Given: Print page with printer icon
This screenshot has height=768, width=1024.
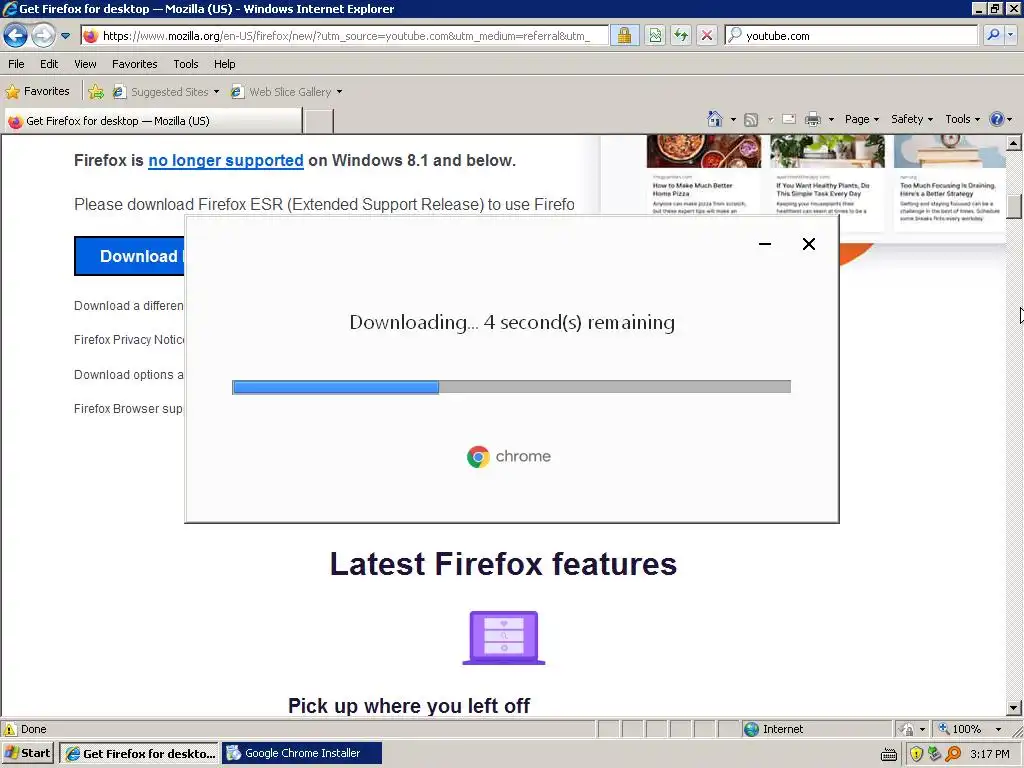Looking at the screenshot, I should 812,120.
